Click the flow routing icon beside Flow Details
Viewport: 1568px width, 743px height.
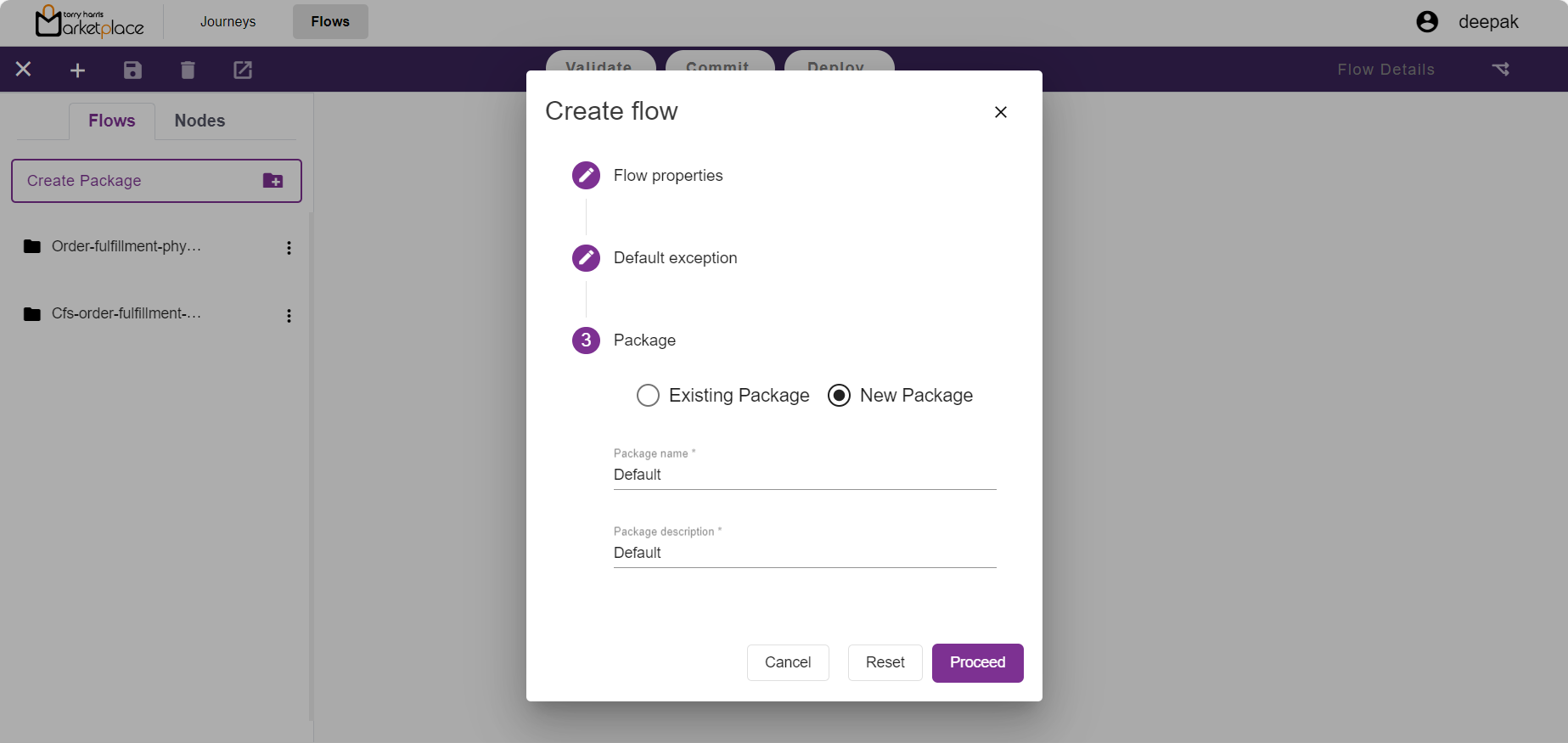[x=1501, y=70]
